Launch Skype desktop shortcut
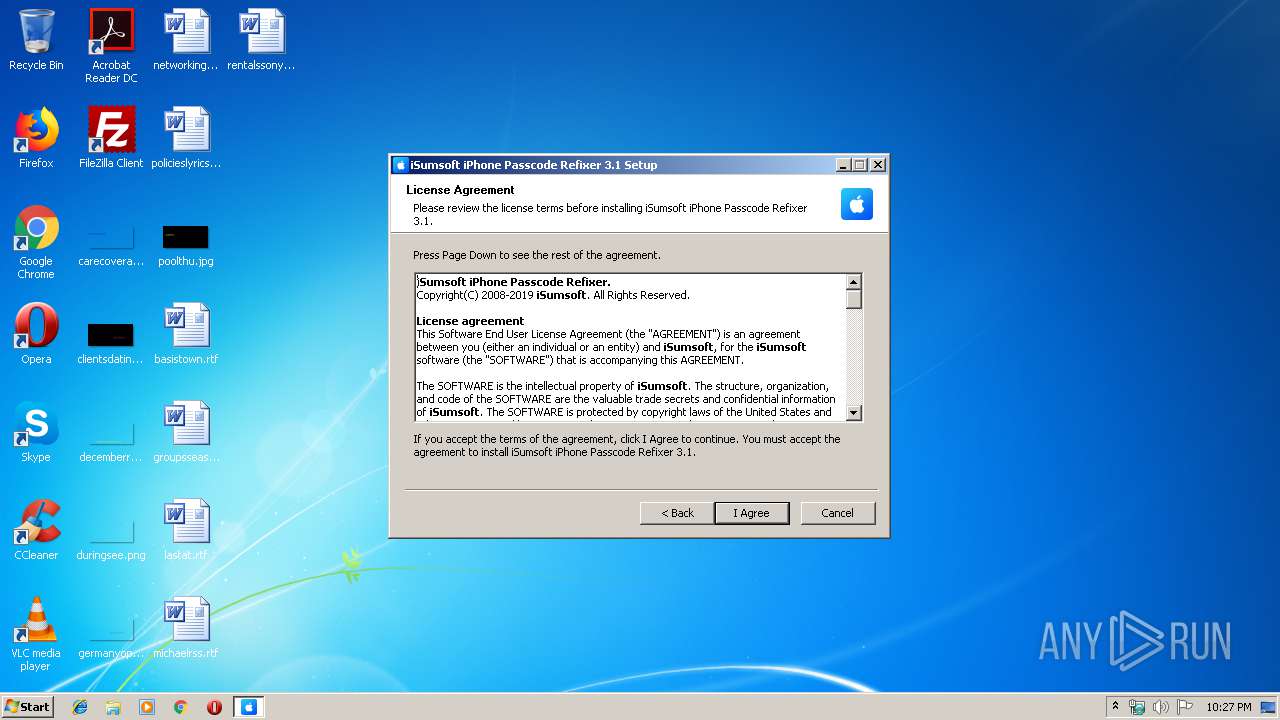This screenshot has width=1280, height=720. (36, 432)
